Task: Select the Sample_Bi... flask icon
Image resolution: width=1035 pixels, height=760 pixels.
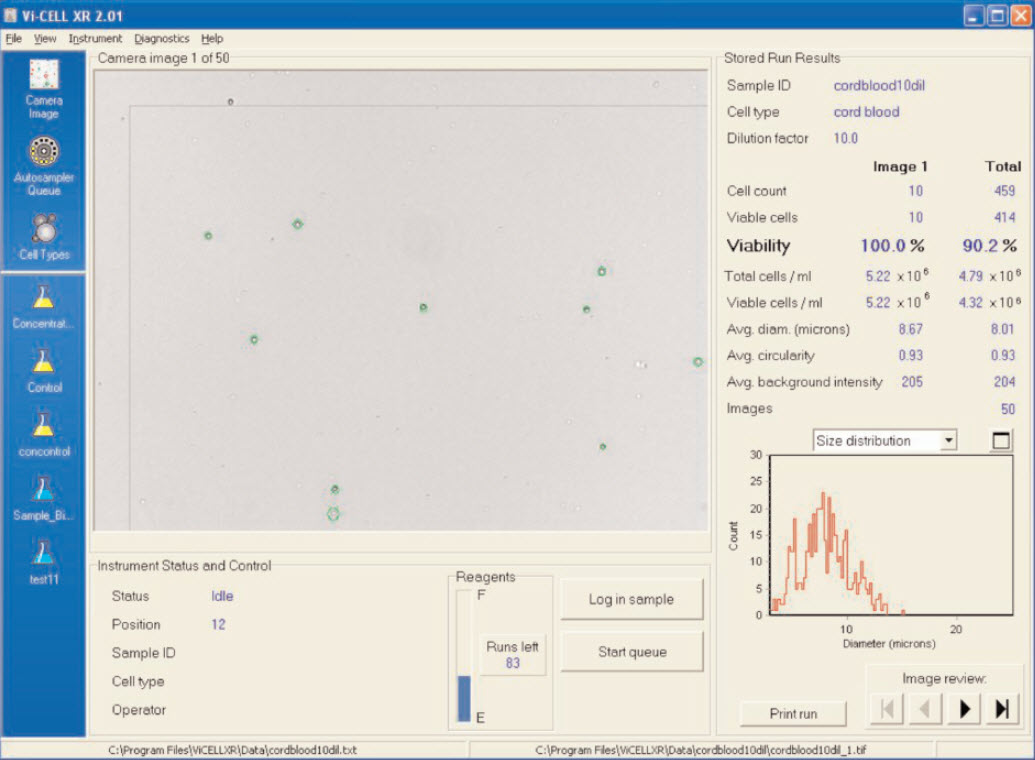Action: click(x=44, y=499)
